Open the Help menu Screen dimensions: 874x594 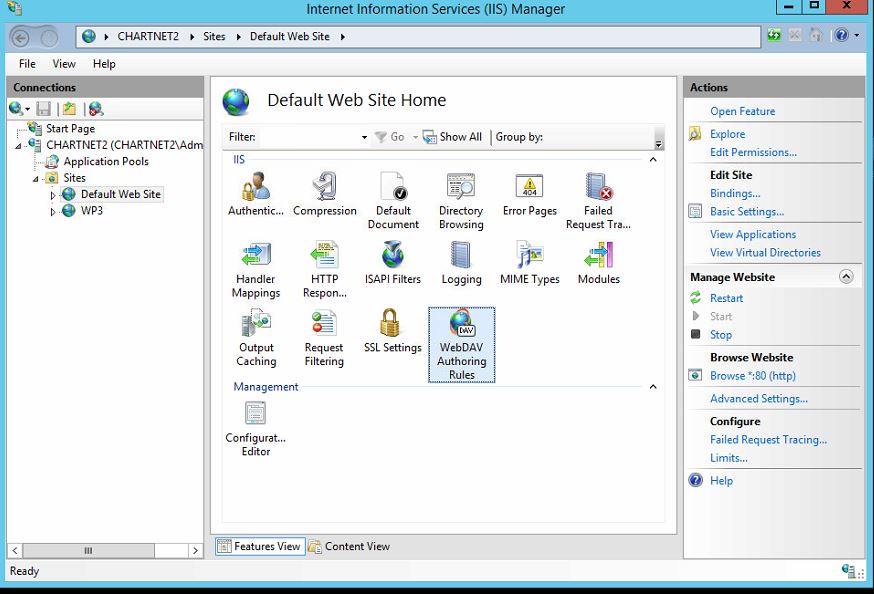[x=104, y=64]
